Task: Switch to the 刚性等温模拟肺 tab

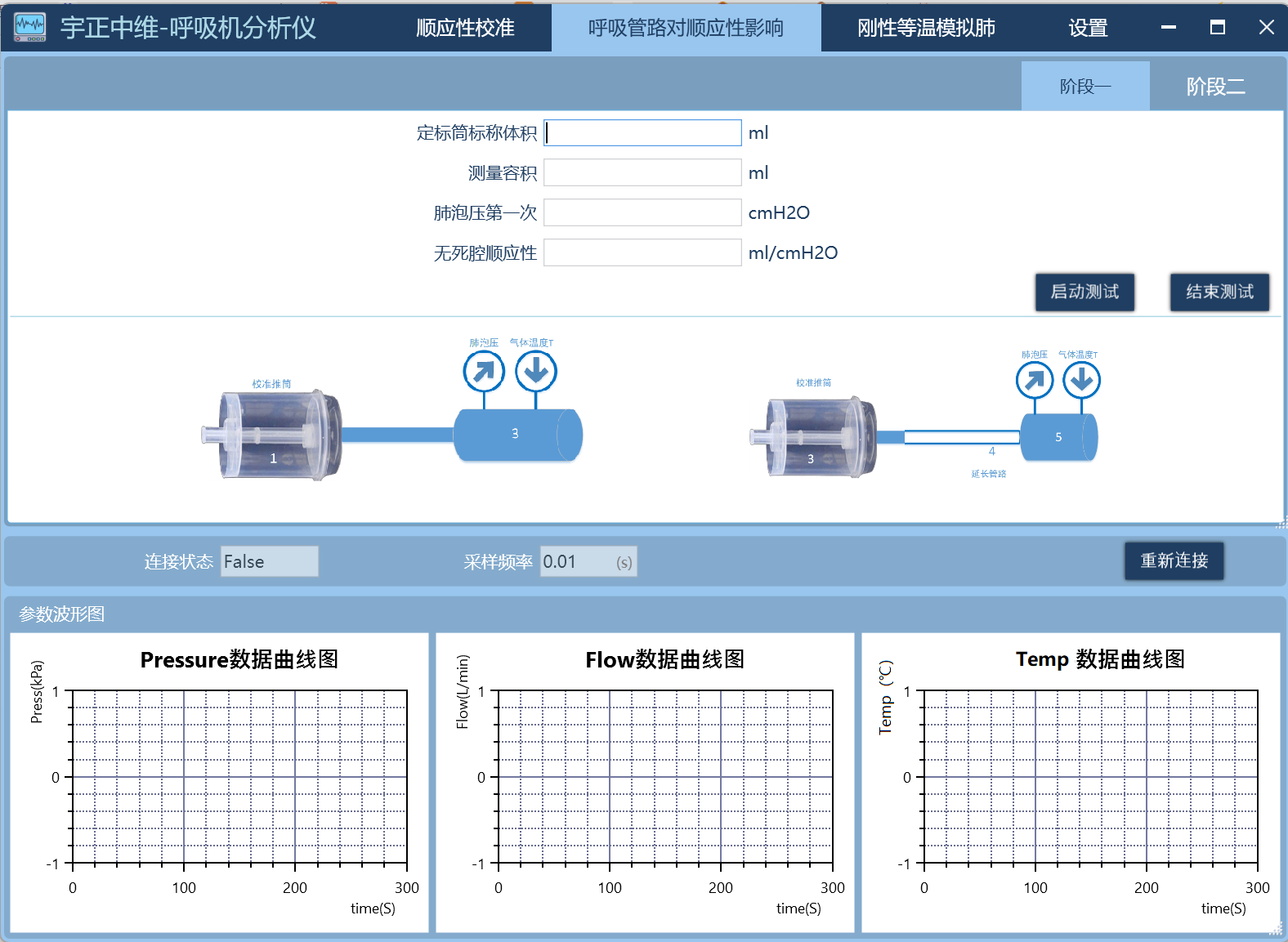Action: (926, 28)
